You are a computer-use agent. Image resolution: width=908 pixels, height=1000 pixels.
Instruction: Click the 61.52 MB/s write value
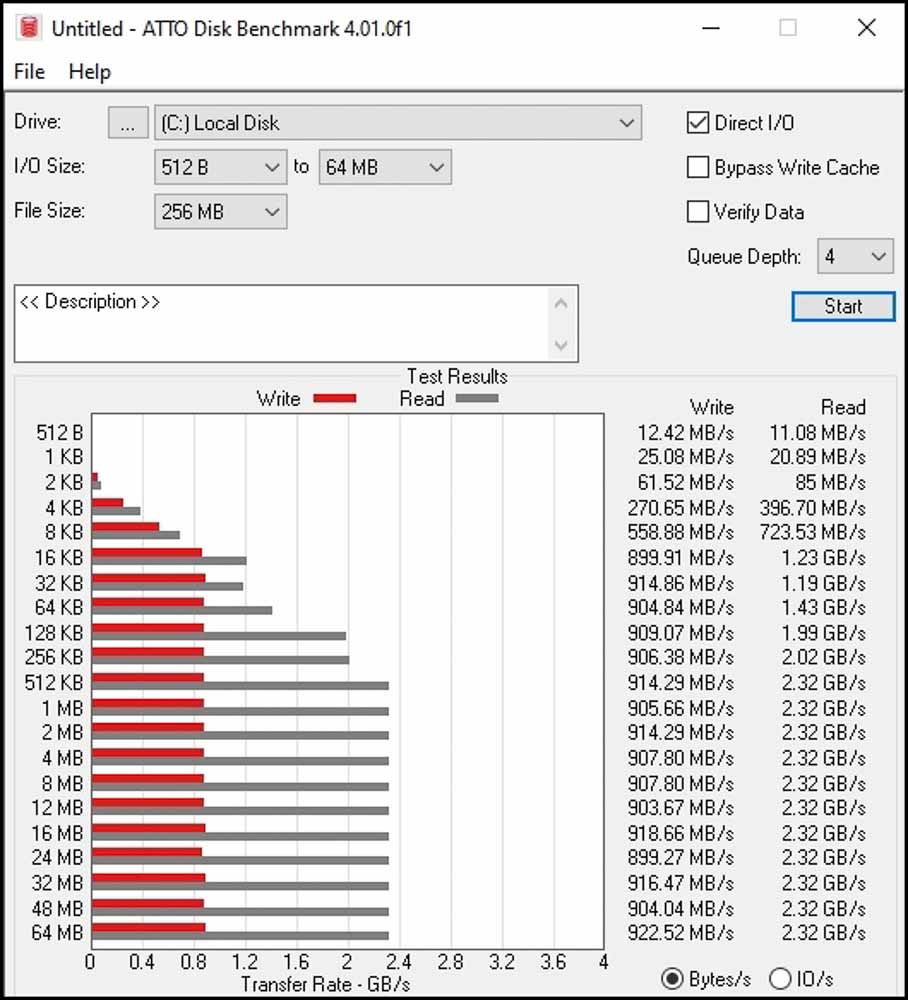click(685, 483)
